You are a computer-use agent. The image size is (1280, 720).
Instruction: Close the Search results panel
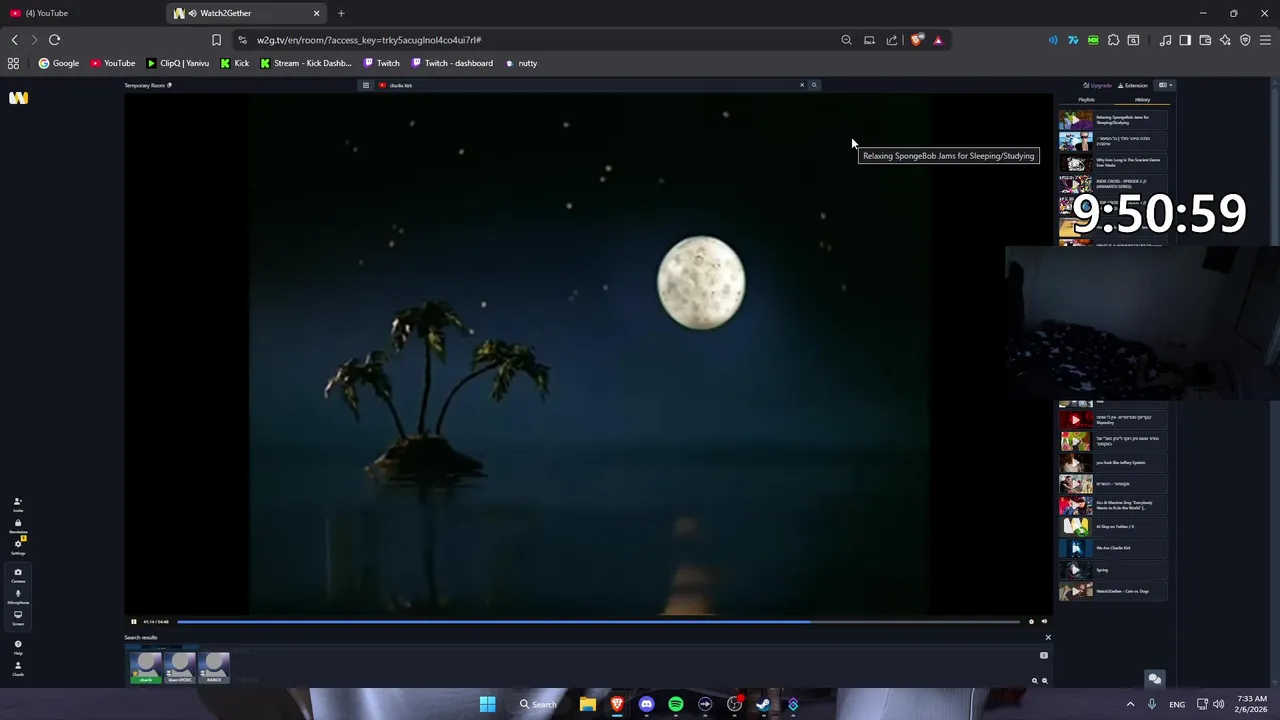(1048, 637)
